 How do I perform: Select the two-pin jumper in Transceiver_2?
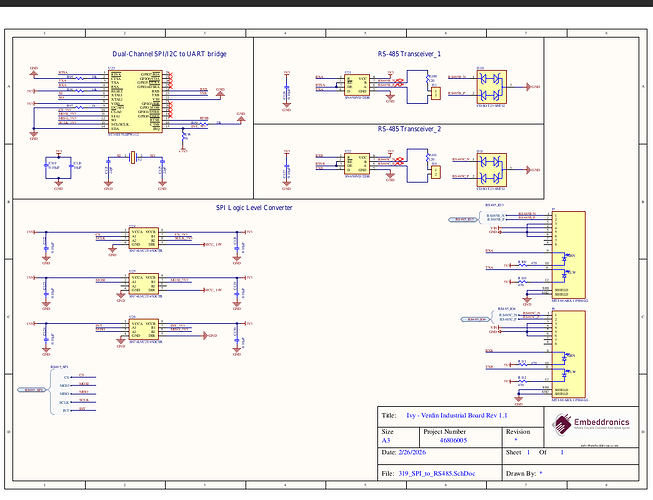point(436,172)
